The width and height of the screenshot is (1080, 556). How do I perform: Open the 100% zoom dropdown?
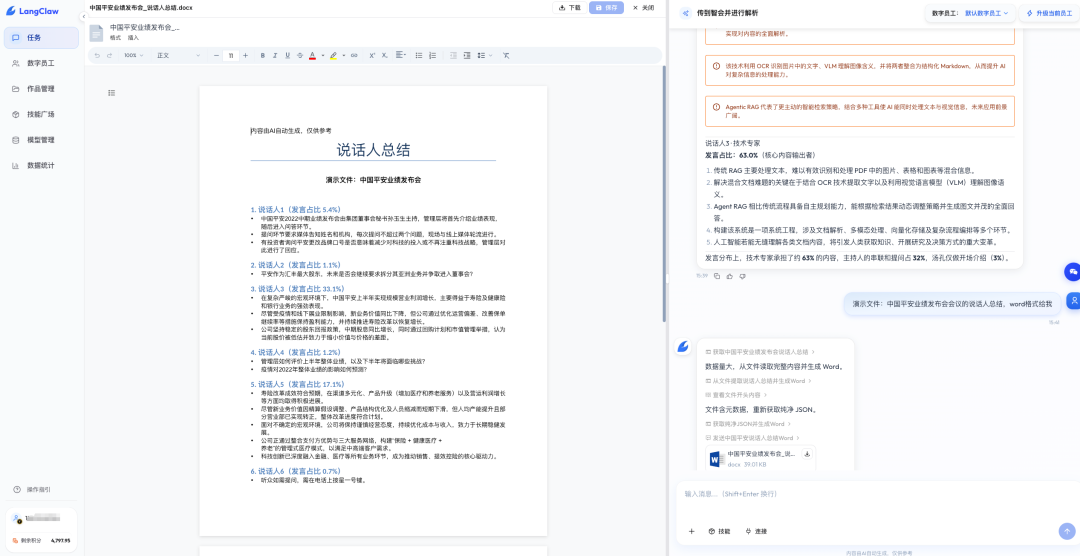click(x=133, y=55)
